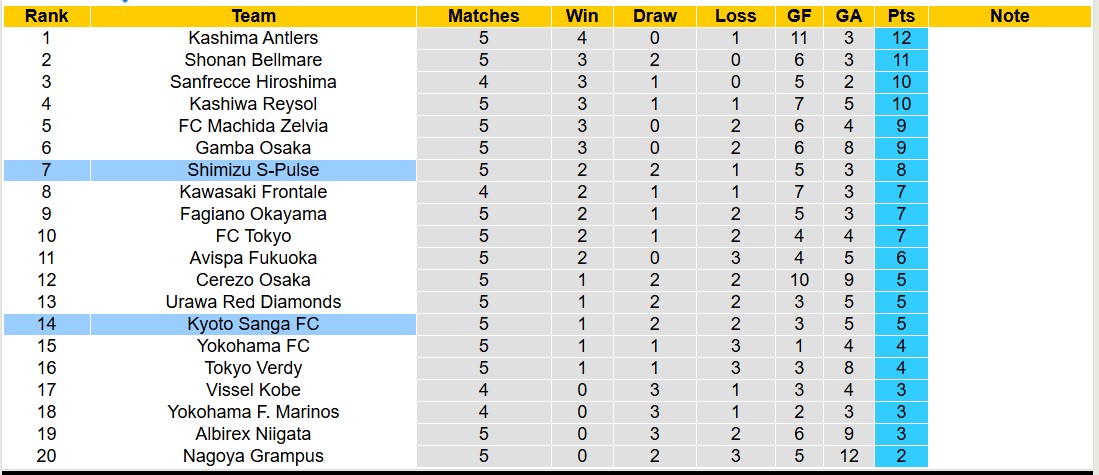Screen dimensions: 1099x475
Task: Select Nagoya Grampus at the bottom
Action: click(253, 456)
